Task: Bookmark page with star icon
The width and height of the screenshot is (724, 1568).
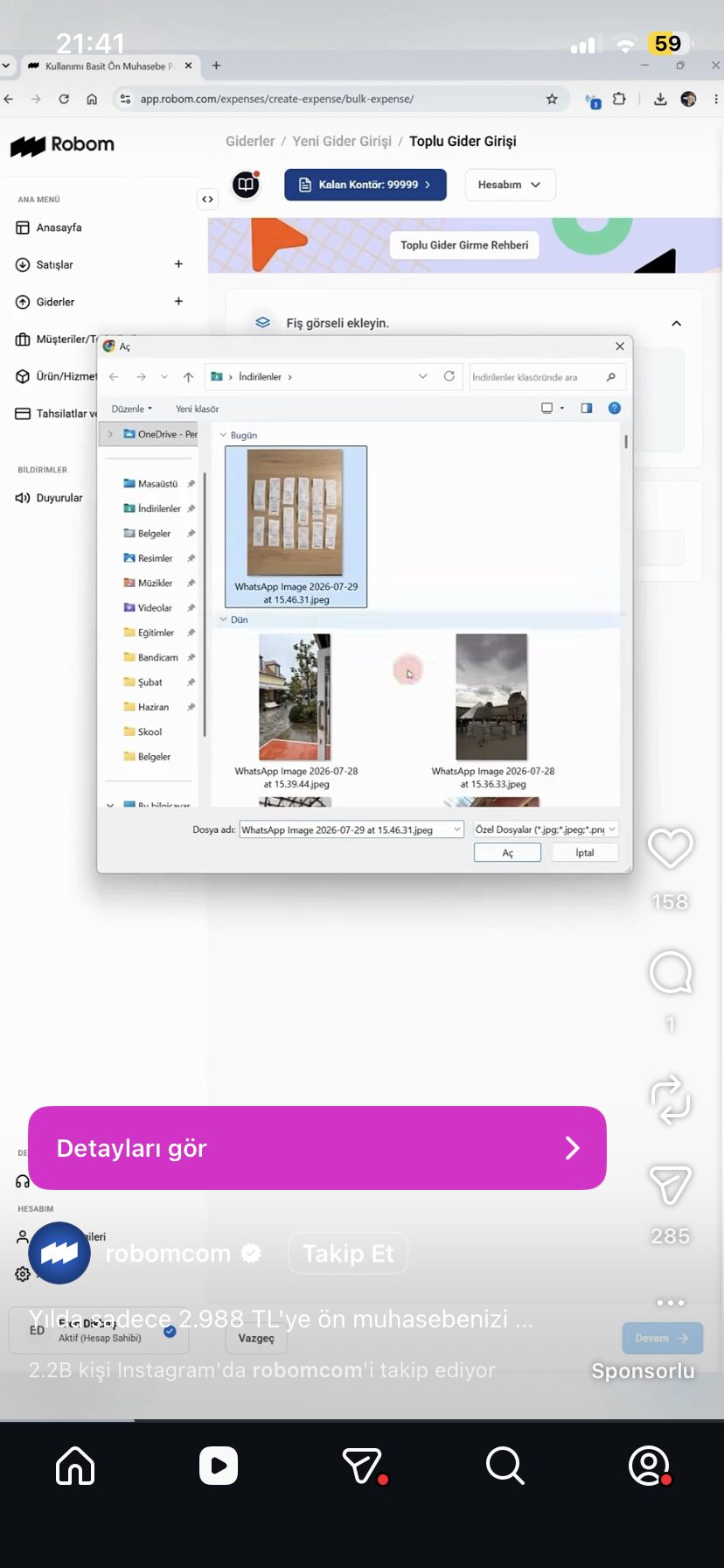Action: (552, 99)
